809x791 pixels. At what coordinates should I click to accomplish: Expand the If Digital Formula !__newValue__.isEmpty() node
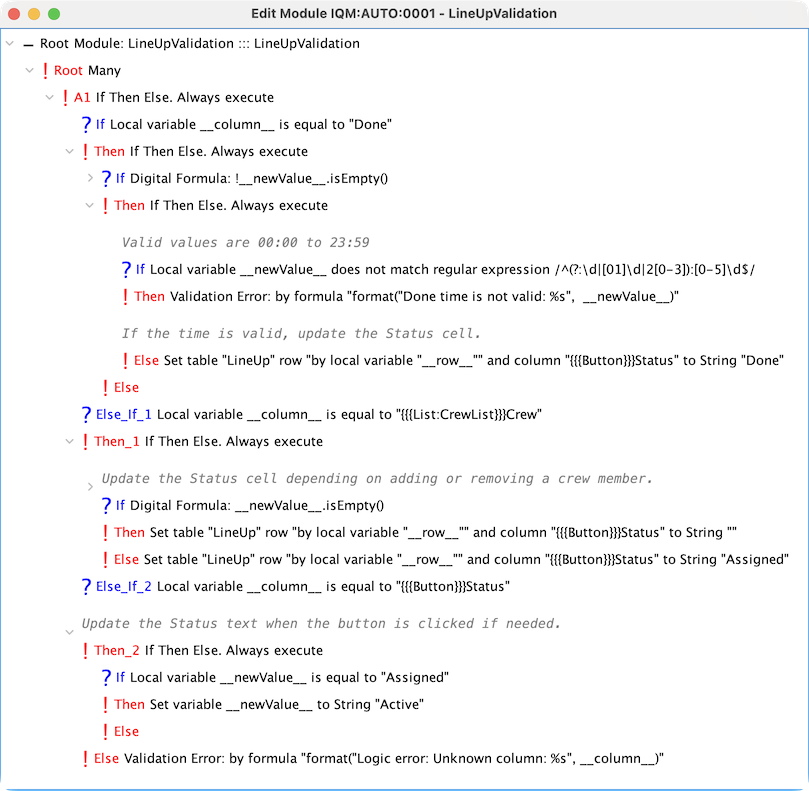click(90, 178)
